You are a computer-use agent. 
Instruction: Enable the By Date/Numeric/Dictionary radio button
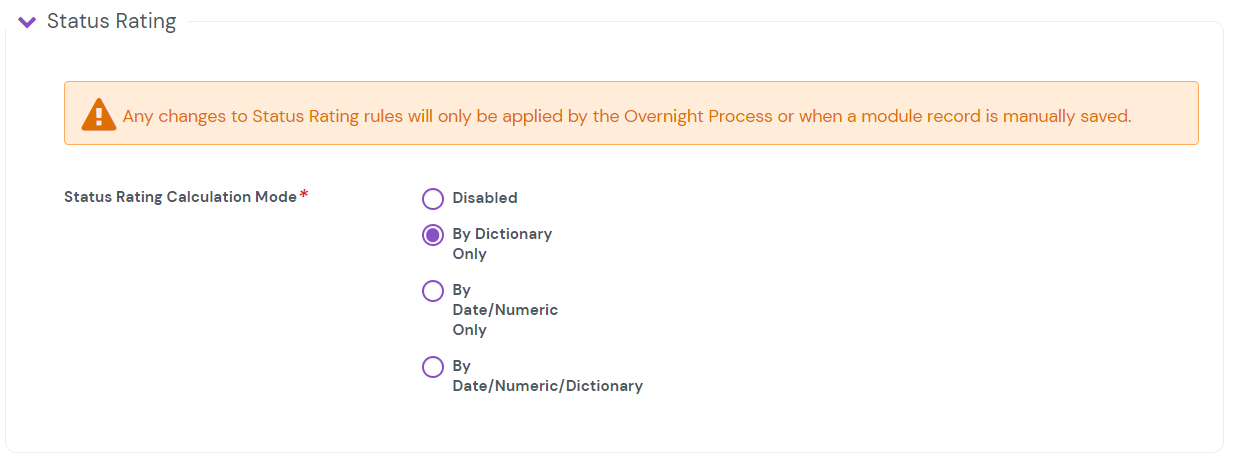[433, 367]
